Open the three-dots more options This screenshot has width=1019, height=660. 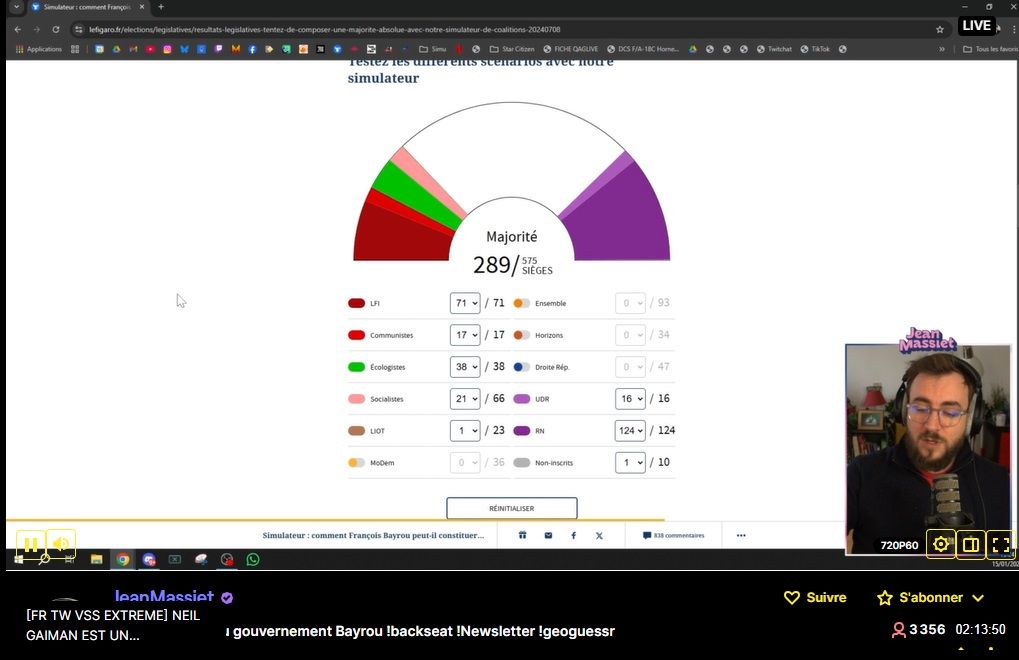tap(741, 535)
